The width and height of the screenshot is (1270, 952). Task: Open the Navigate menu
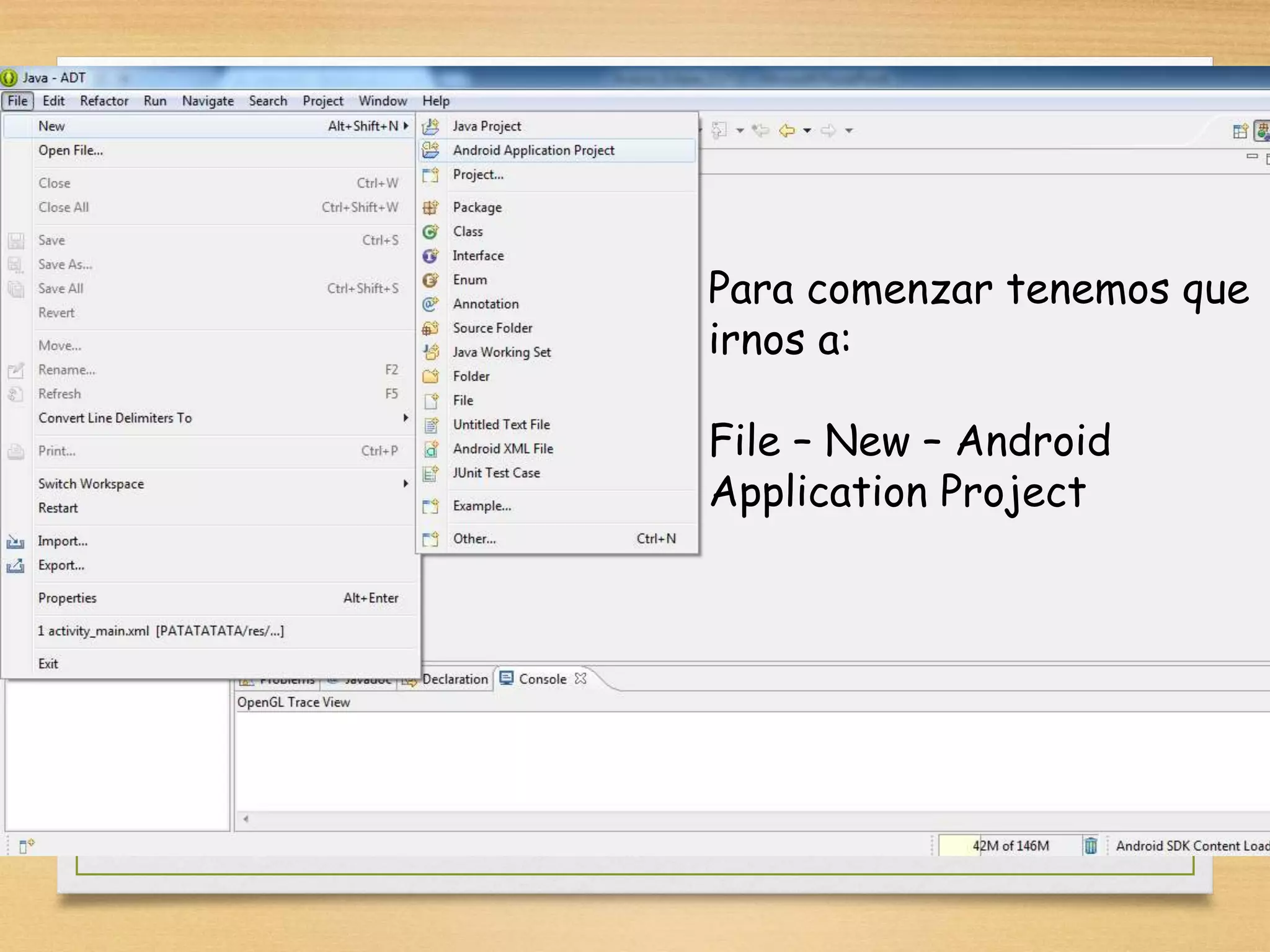(208, 101)
